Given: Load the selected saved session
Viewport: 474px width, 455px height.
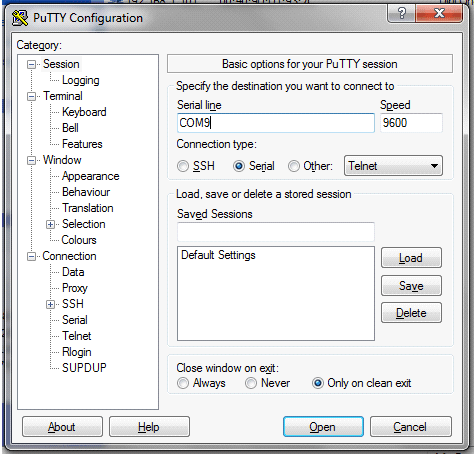Looking at the screenshot, I should tap(411, 258).
